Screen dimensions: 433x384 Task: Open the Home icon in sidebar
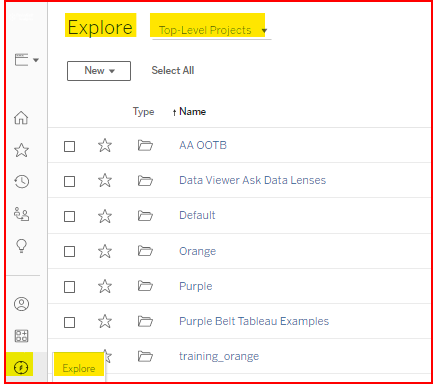21,118
